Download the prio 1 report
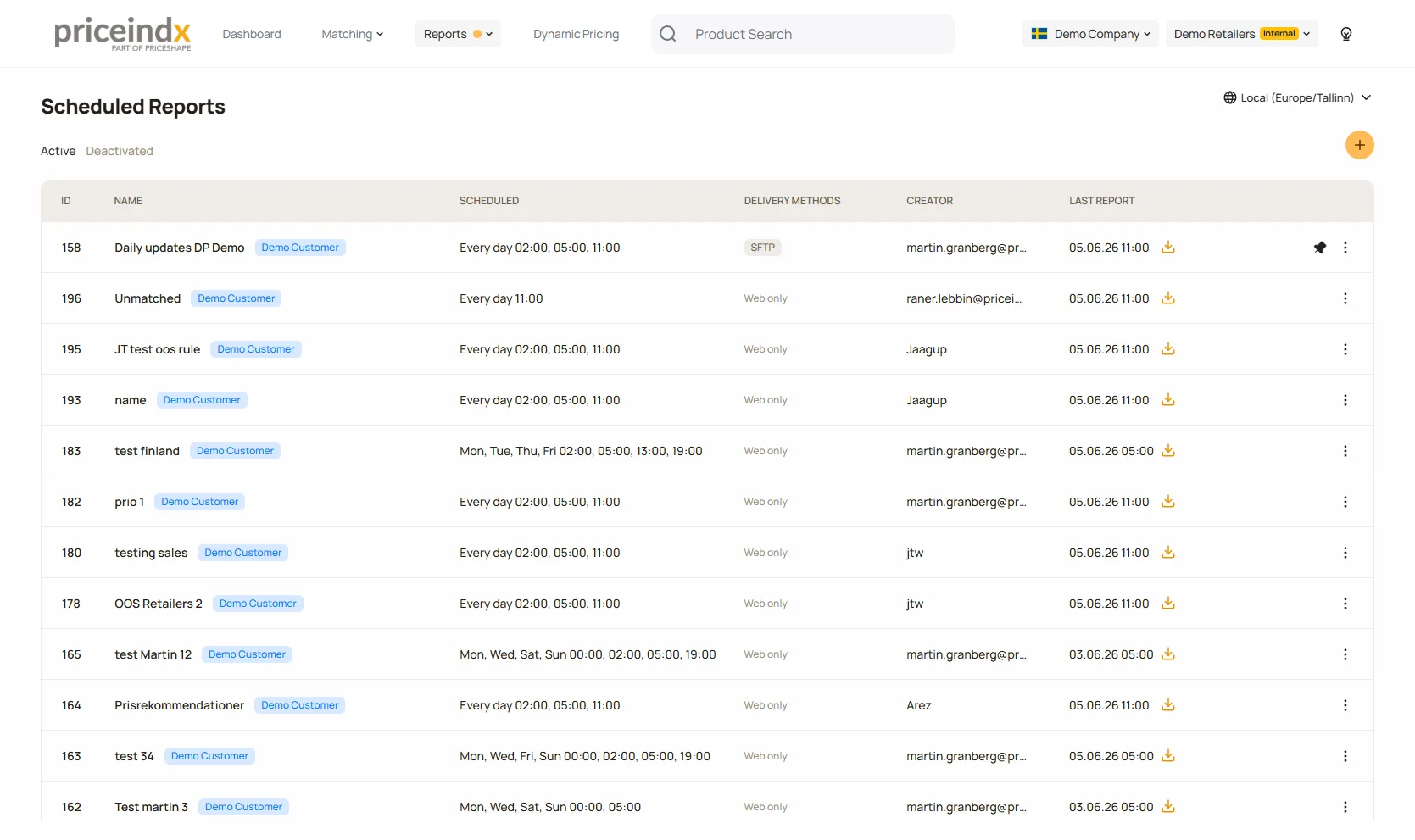 (1167, 502)
